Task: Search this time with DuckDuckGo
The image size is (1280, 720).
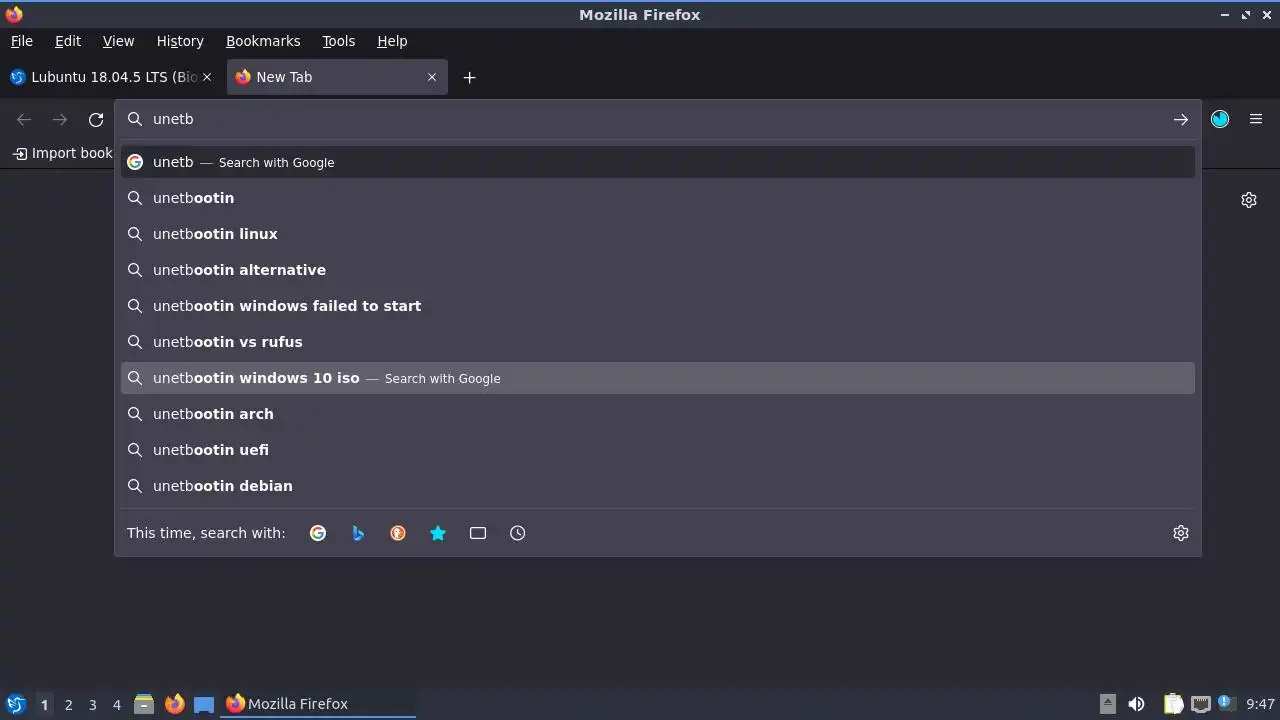Action: [398, 533]
